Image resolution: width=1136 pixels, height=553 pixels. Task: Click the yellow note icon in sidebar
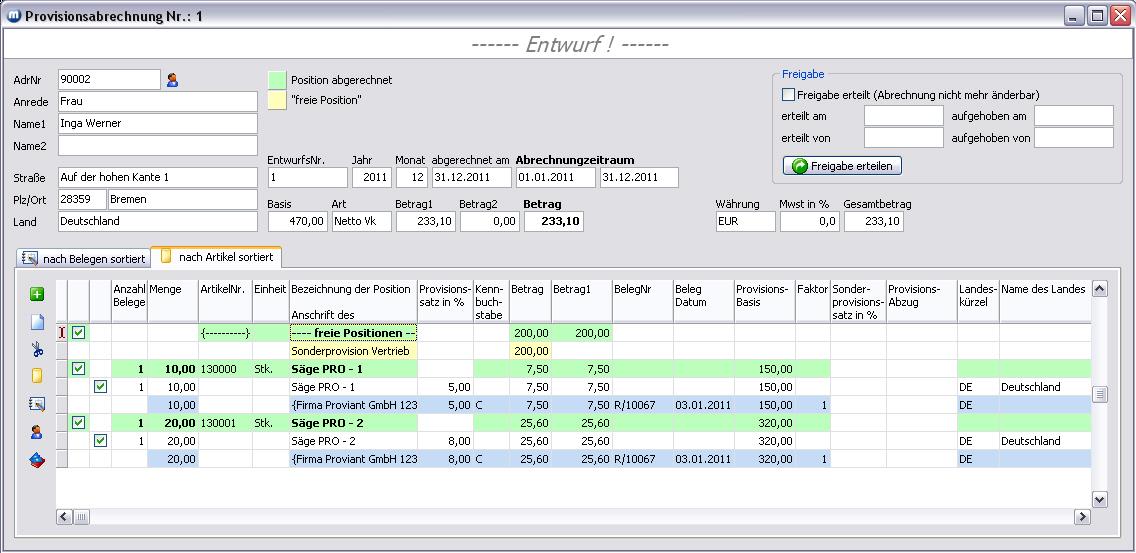(x=38, y=376)
